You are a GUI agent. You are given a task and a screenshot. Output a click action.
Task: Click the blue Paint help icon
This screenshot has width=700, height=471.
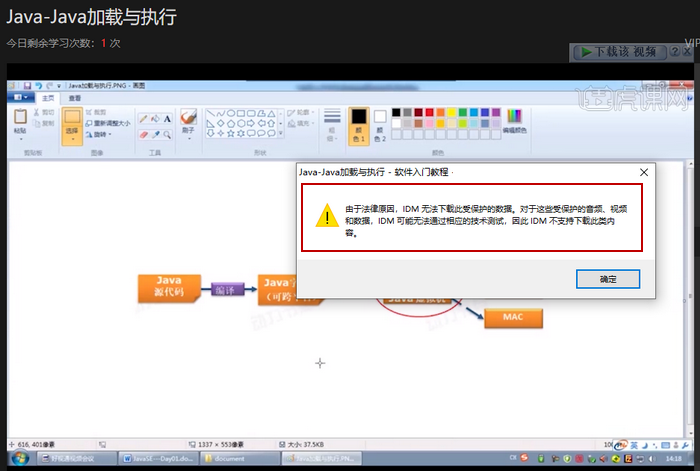click(x=690, y=98)
